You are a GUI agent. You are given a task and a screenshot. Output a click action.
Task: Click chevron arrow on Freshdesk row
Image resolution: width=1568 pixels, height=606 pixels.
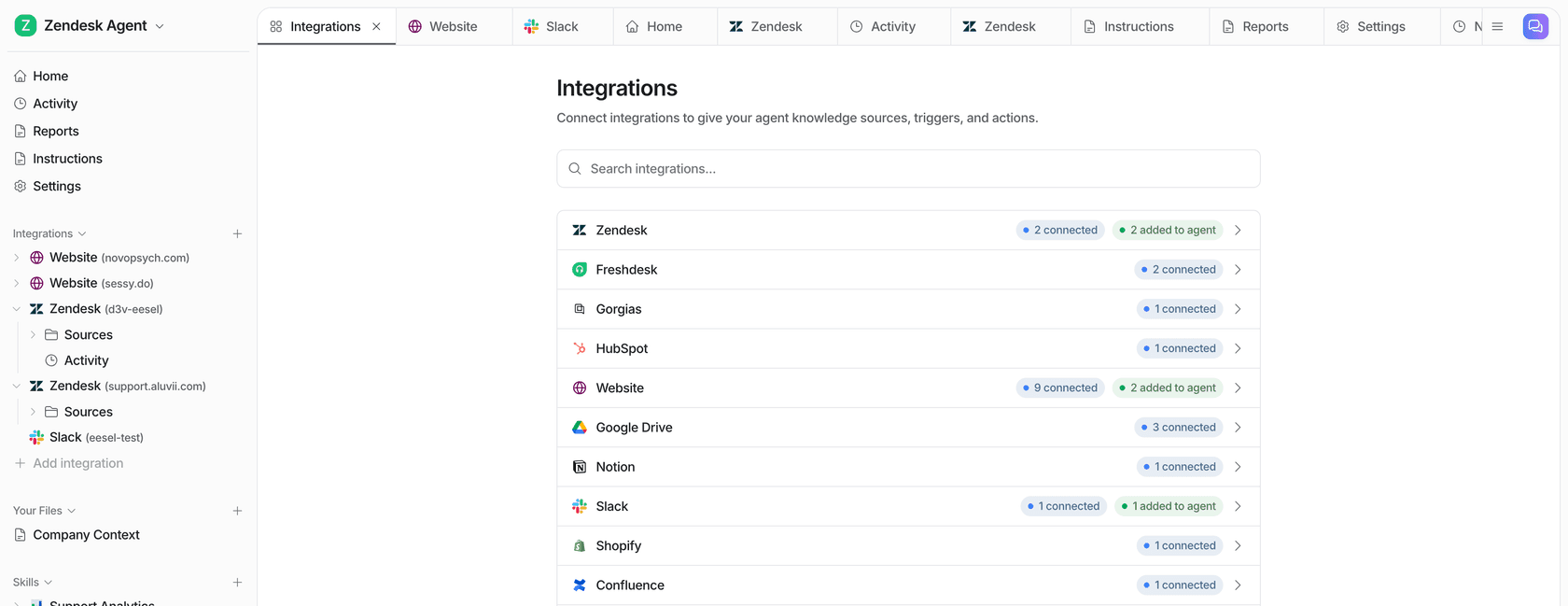coord(1238,270)
